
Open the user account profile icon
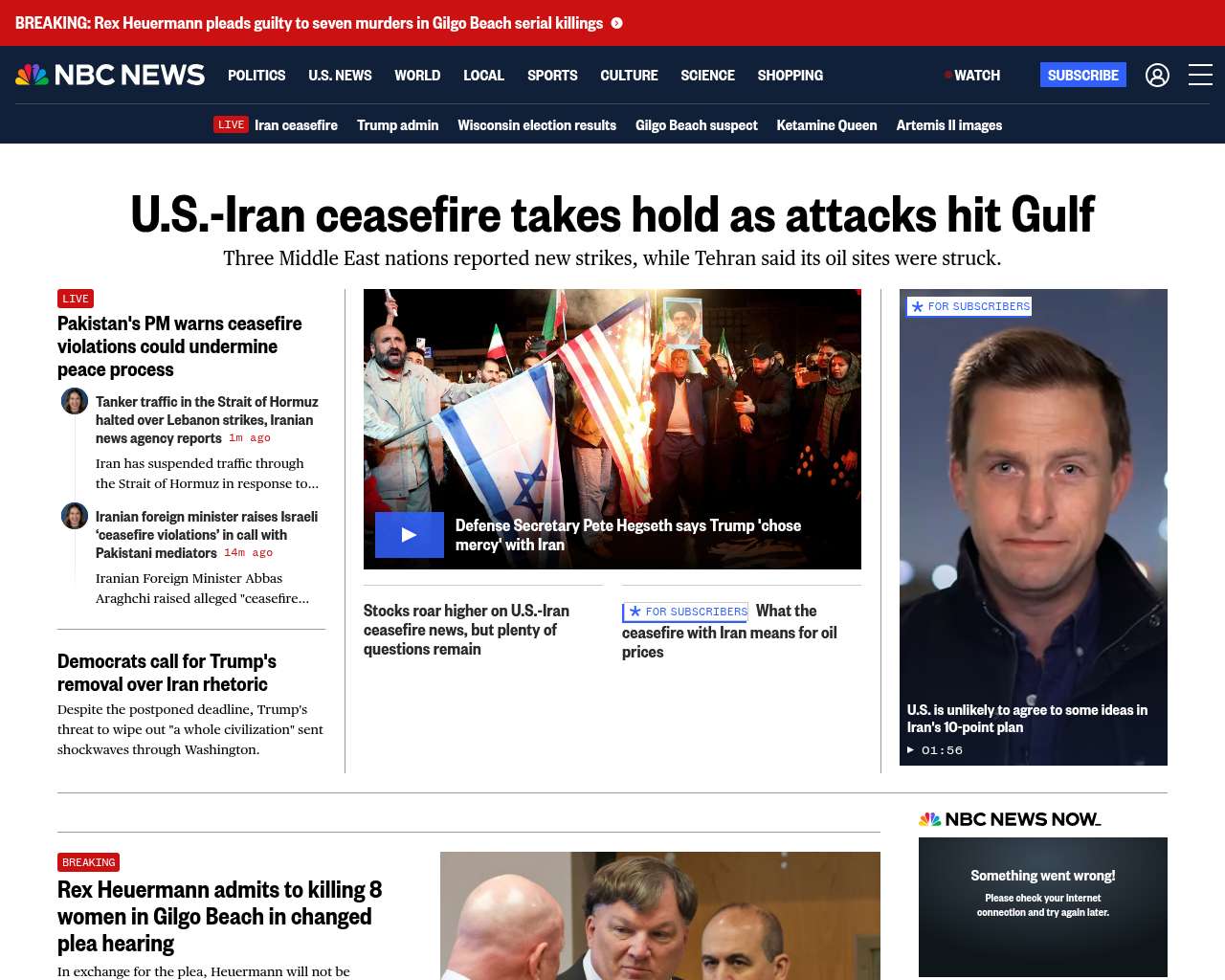pyautogui.click(x=1157, y=75)
